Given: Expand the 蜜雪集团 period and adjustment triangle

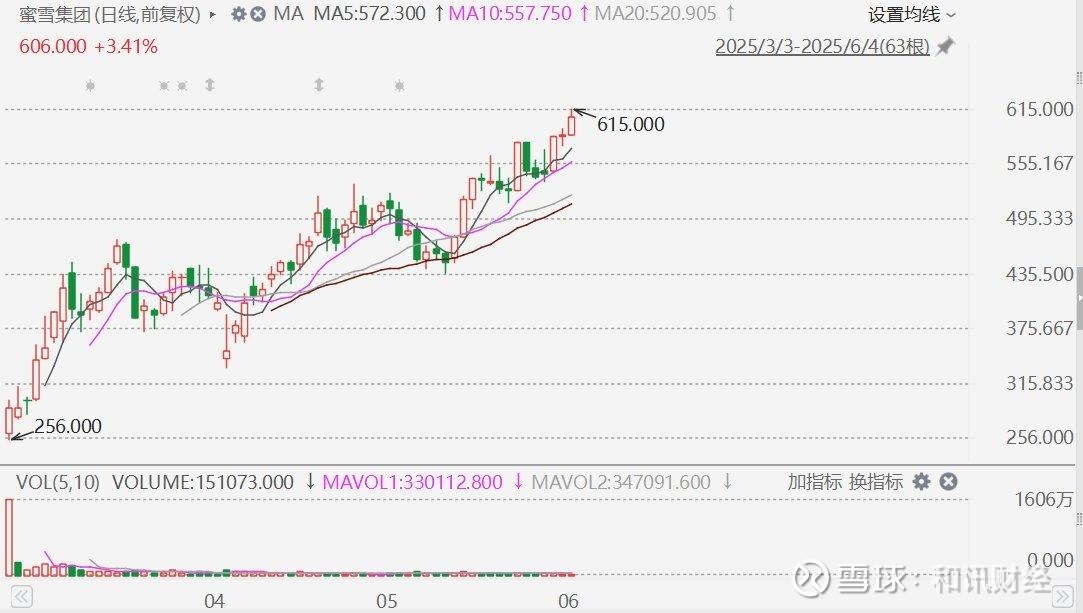Looking at the screenshot, I should pyautogui.click(x=213, y=14).
